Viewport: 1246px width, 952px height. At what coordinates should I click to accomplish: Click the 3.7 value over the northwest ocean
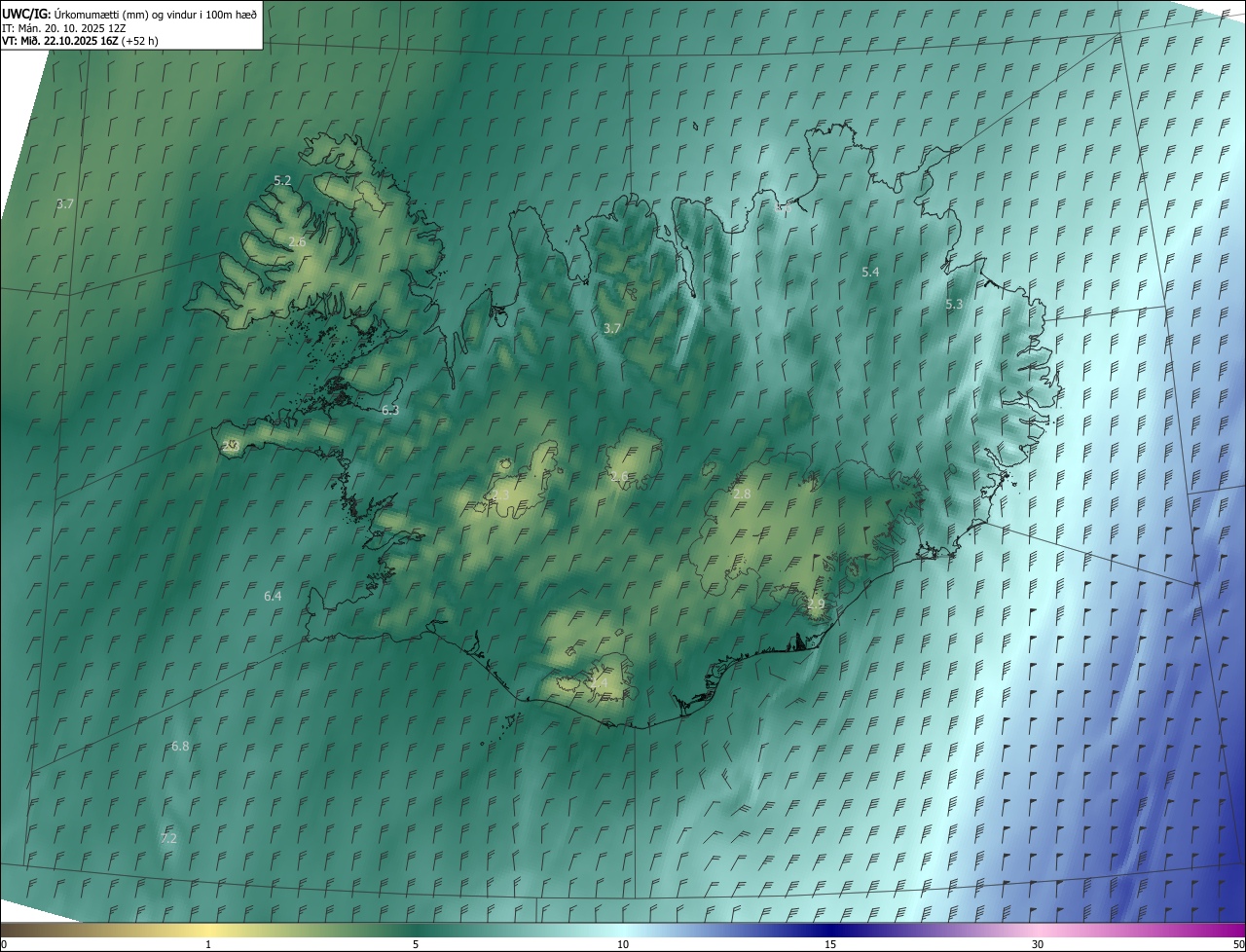(x=65, y=204)
